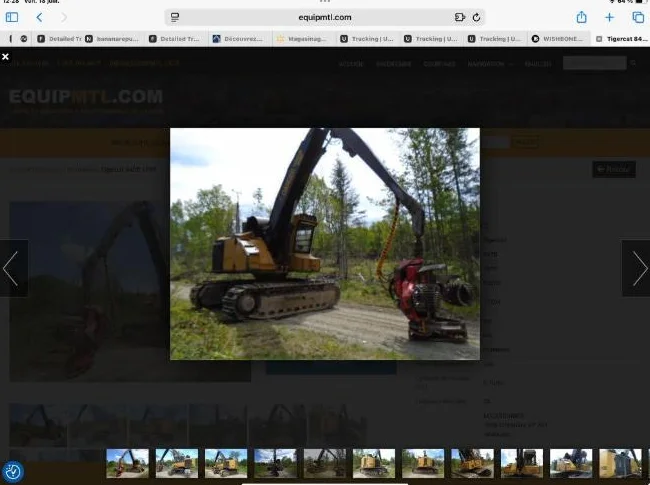Switch to the second Tracking | U... tab
Screen dimensions: 650x485
pos(430,39)
